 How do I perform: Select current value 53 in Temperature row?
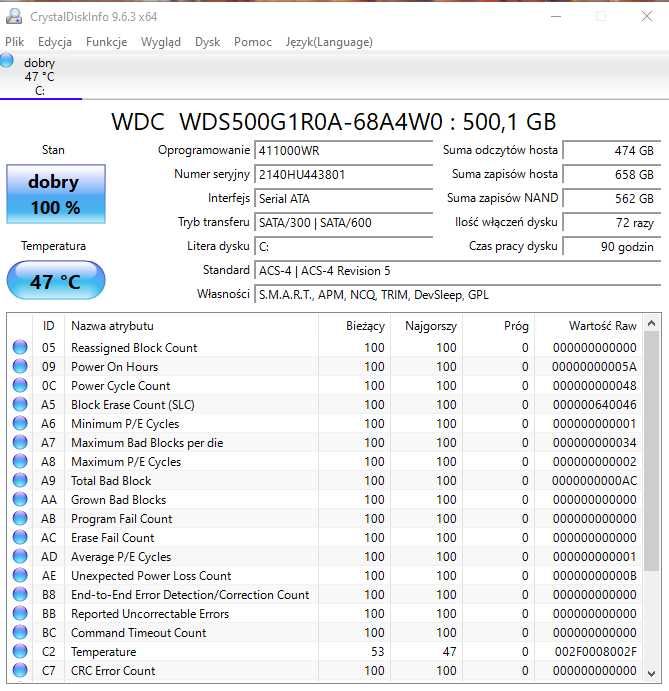[377, 651]
